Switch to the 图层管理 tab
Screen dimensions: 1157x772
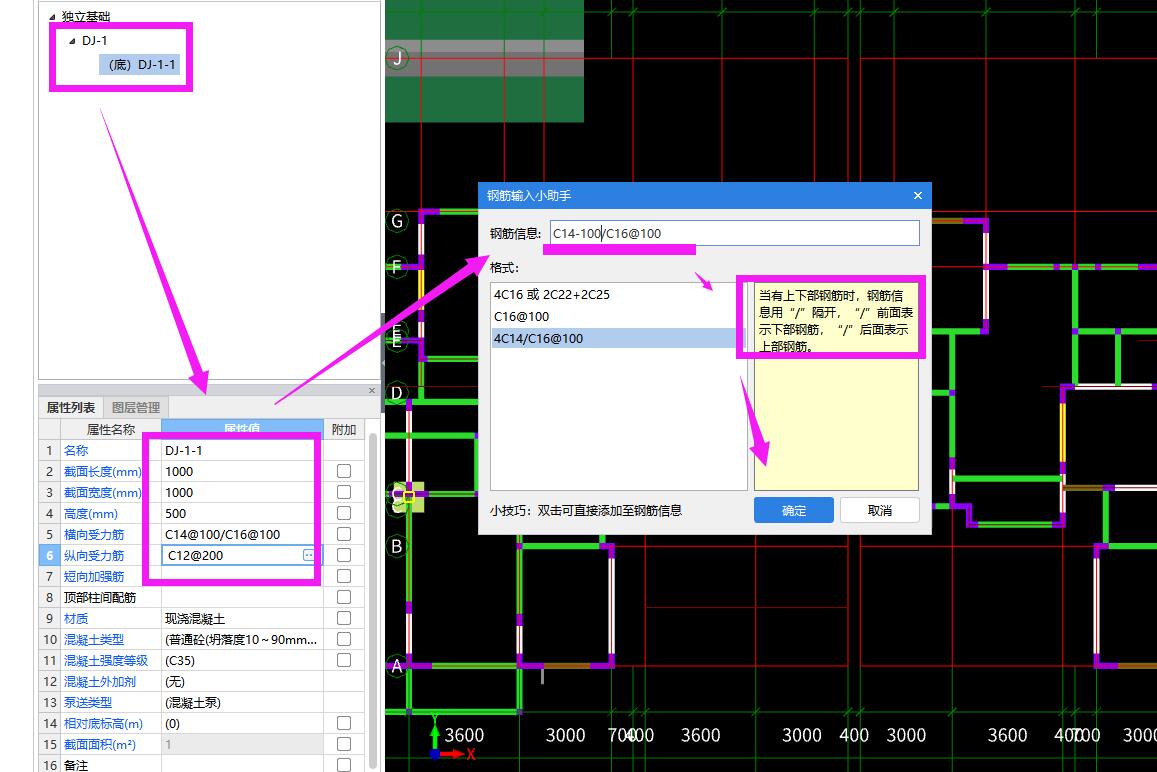coord(136,407)
